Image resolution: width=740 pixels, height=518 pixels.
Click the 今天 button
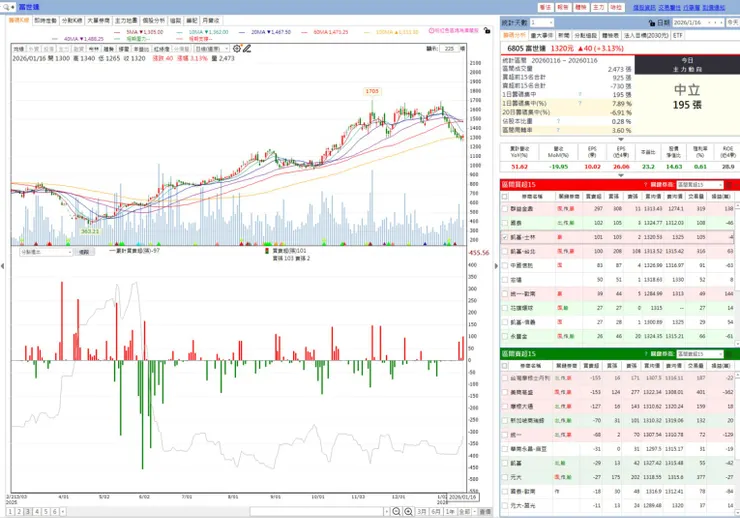tap(732, 23)
